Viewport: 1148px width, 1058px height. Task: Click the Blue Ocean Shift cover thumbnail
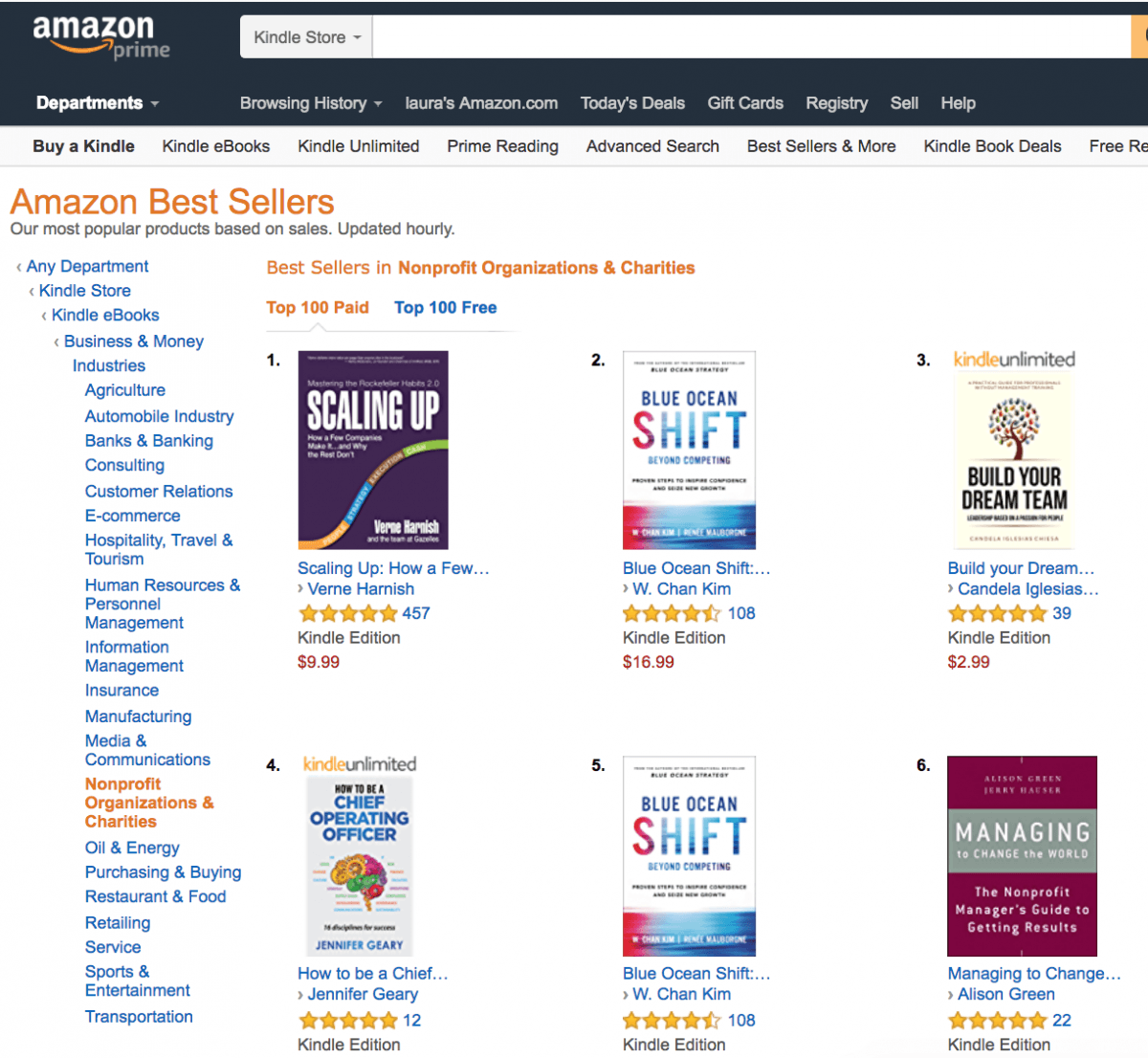(x=689, y=450)
